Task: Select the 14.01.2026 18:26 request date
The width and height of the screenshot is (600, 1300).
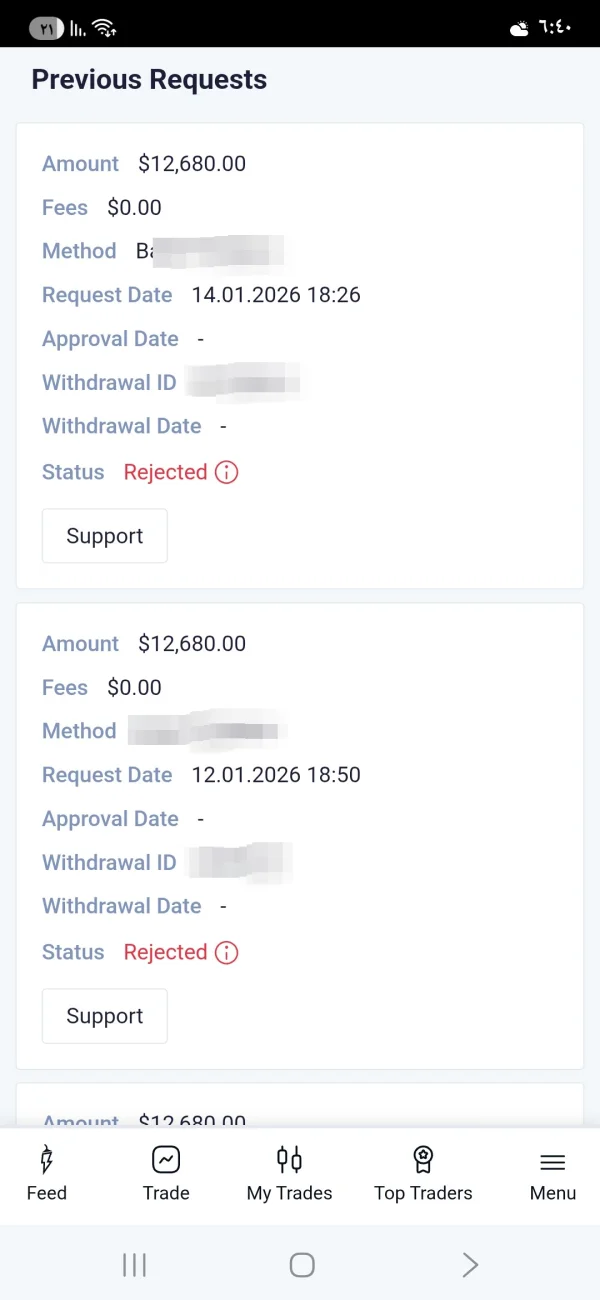Action: (x=276, y=295)
